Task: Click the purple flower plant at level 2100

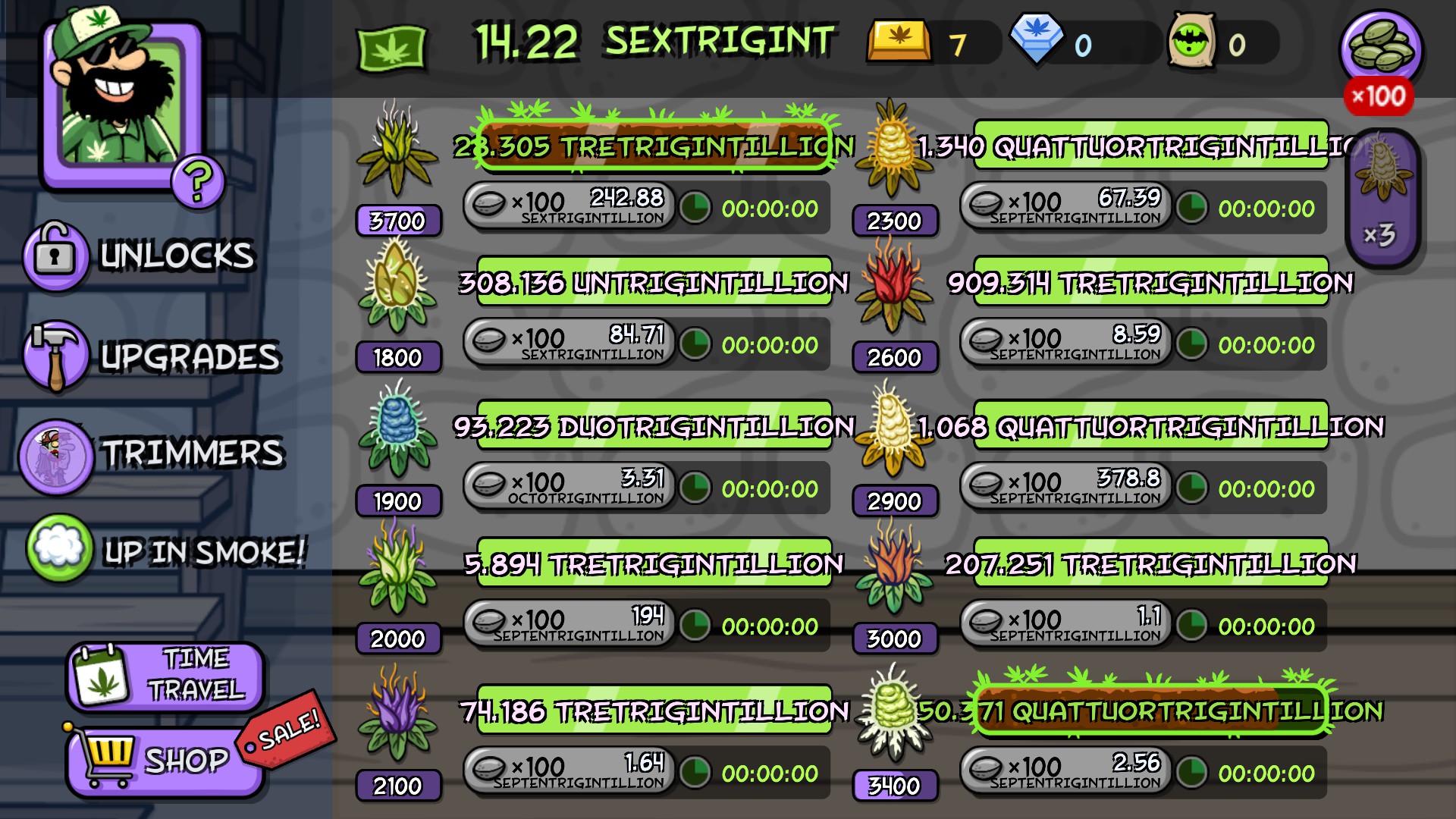Action: click(x=397, y=713)
